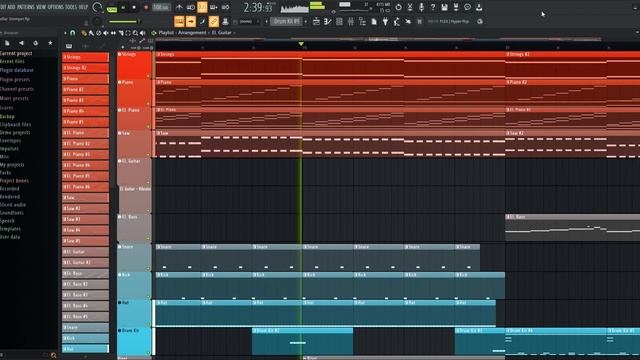Select the playlist Select tool
The image size is (640, 360).
tap(128, 33)
